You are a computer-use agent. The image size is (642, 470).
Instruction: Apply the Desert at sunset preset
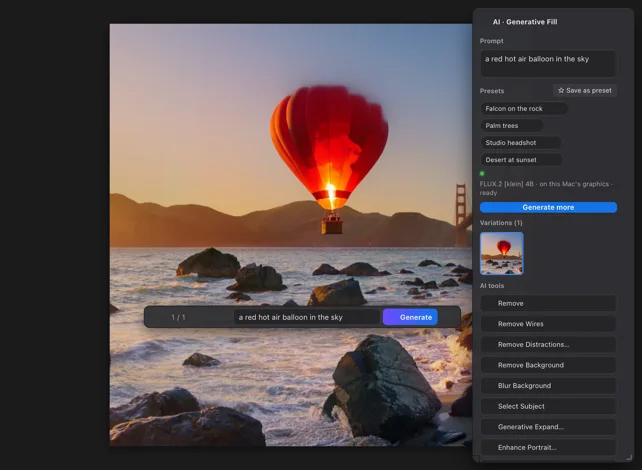(521, 160)
